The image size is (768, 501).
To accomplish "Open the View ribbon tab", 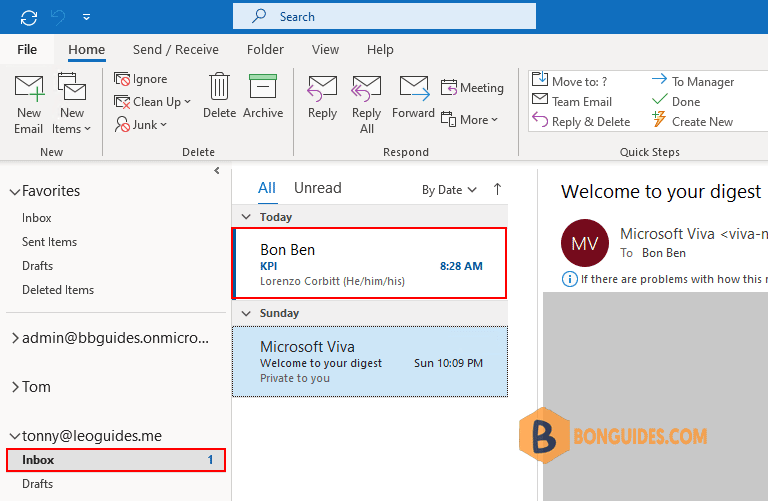I will point(325,49).
